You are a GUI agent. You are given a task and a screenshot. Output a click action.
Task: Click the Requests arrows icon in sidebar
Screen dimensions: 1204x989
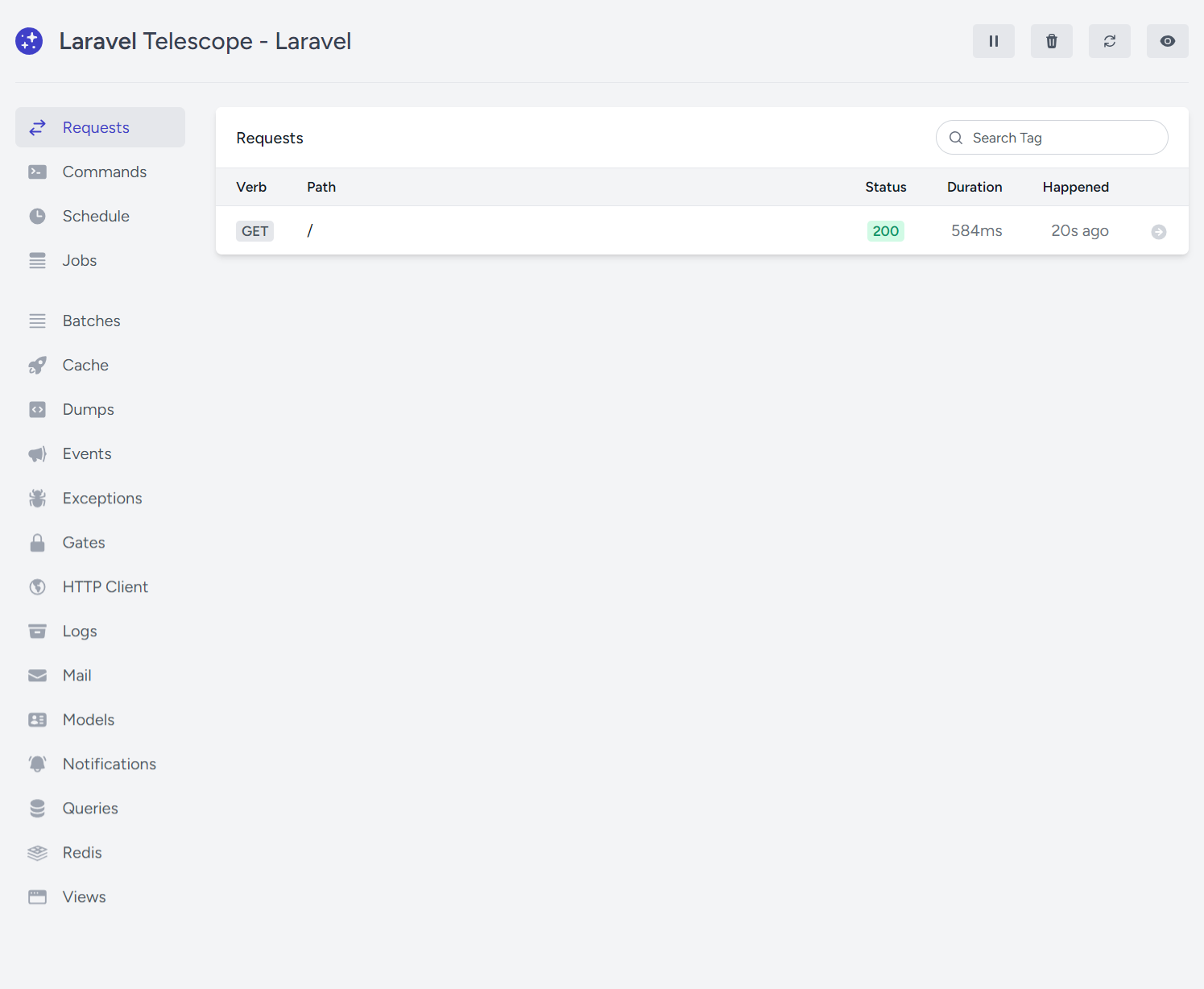[x=38, y=127]
